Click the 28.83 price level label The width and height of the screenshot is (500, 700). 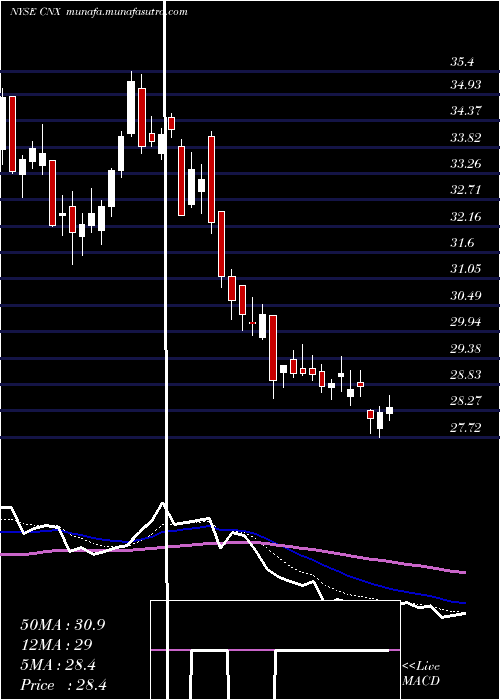tap(466, 375)
